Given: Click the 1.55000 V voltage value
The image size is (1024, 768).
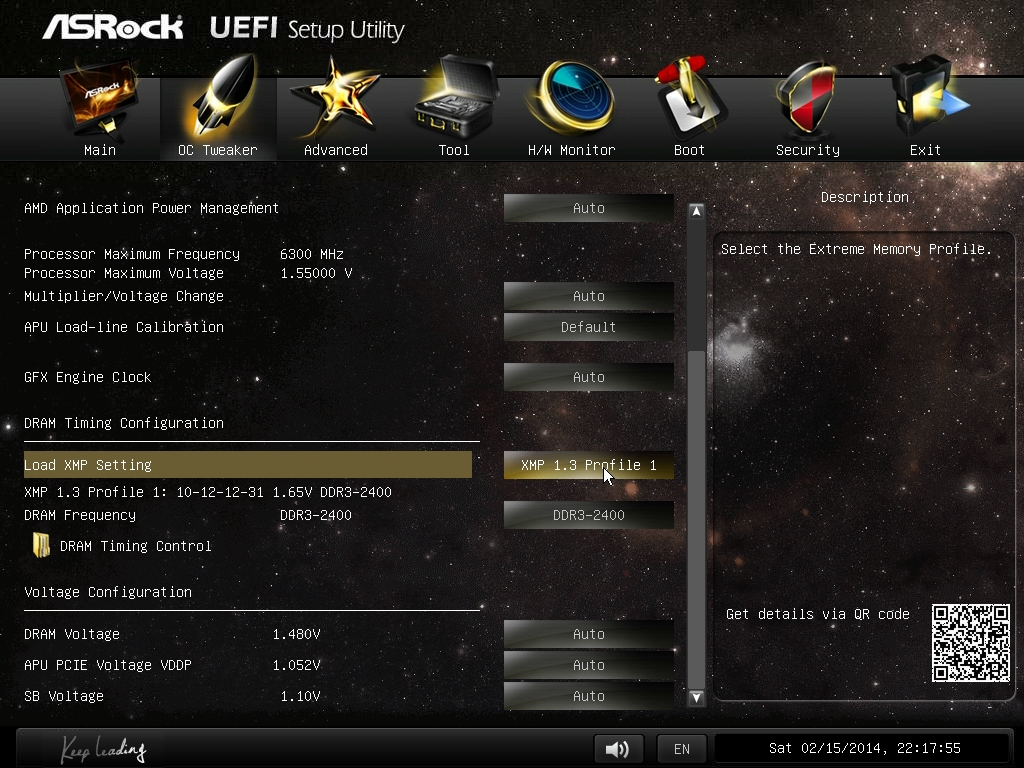Looking at the screenshot, I should click(x=316, y=273).
